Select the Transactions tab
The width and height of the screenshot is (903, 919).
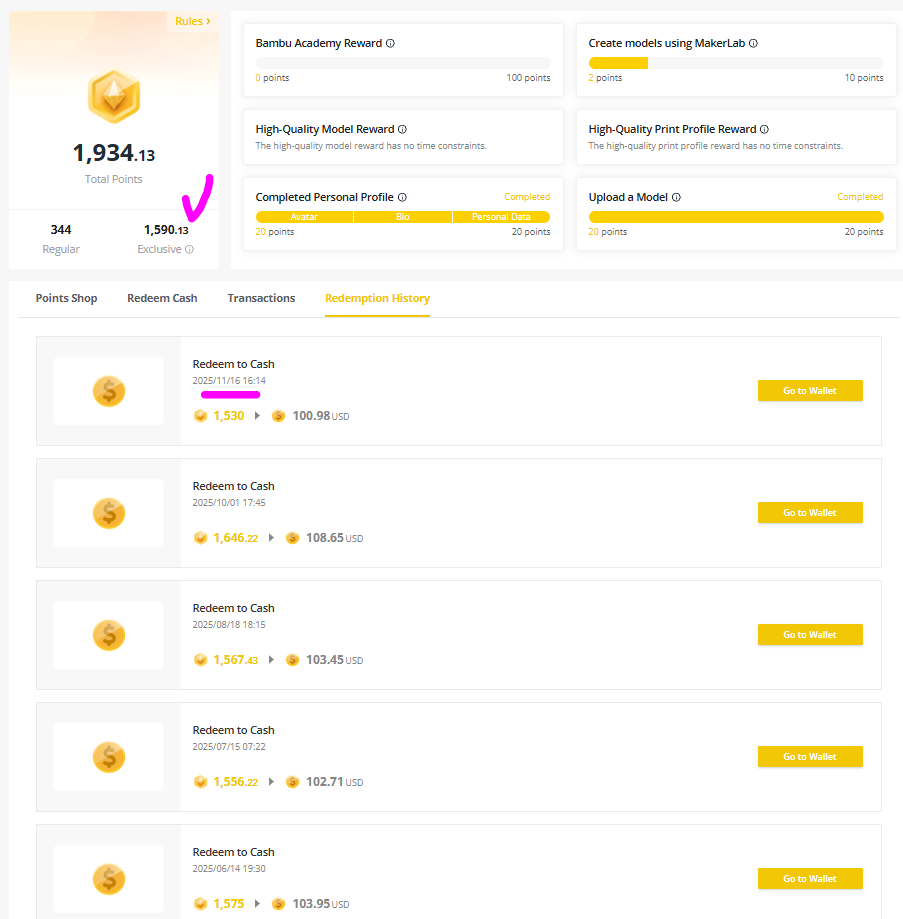click(261, 298)
